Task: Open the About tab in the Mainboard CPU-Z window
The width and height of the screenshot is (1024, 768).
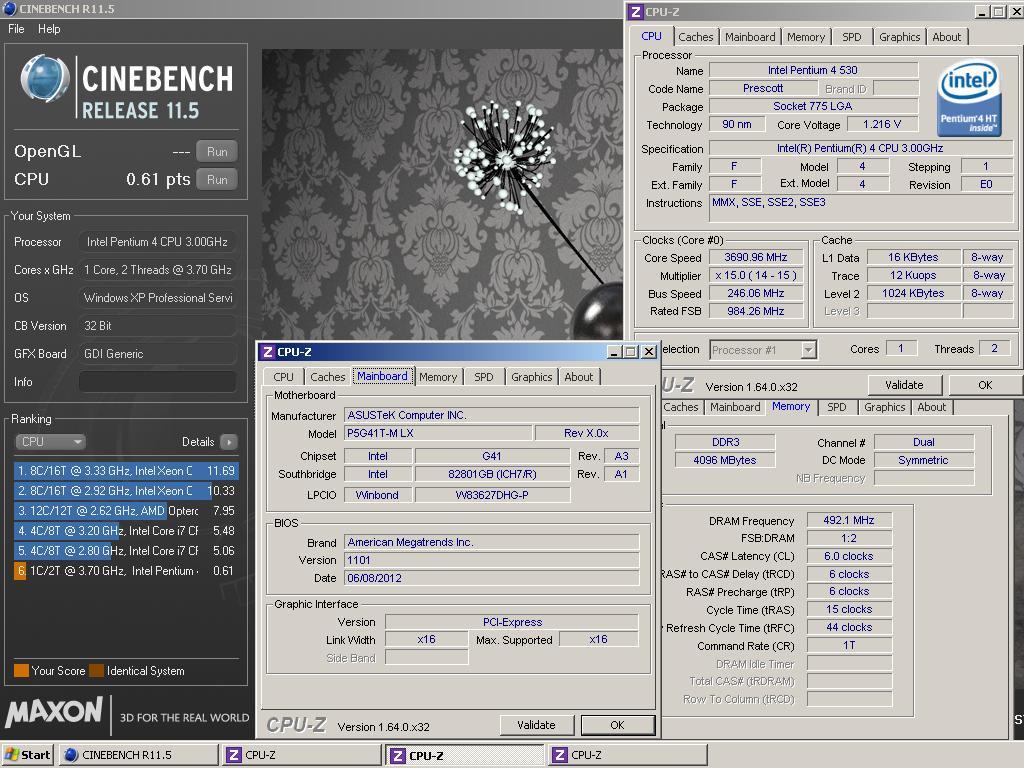Action: [x=579, y=377]
